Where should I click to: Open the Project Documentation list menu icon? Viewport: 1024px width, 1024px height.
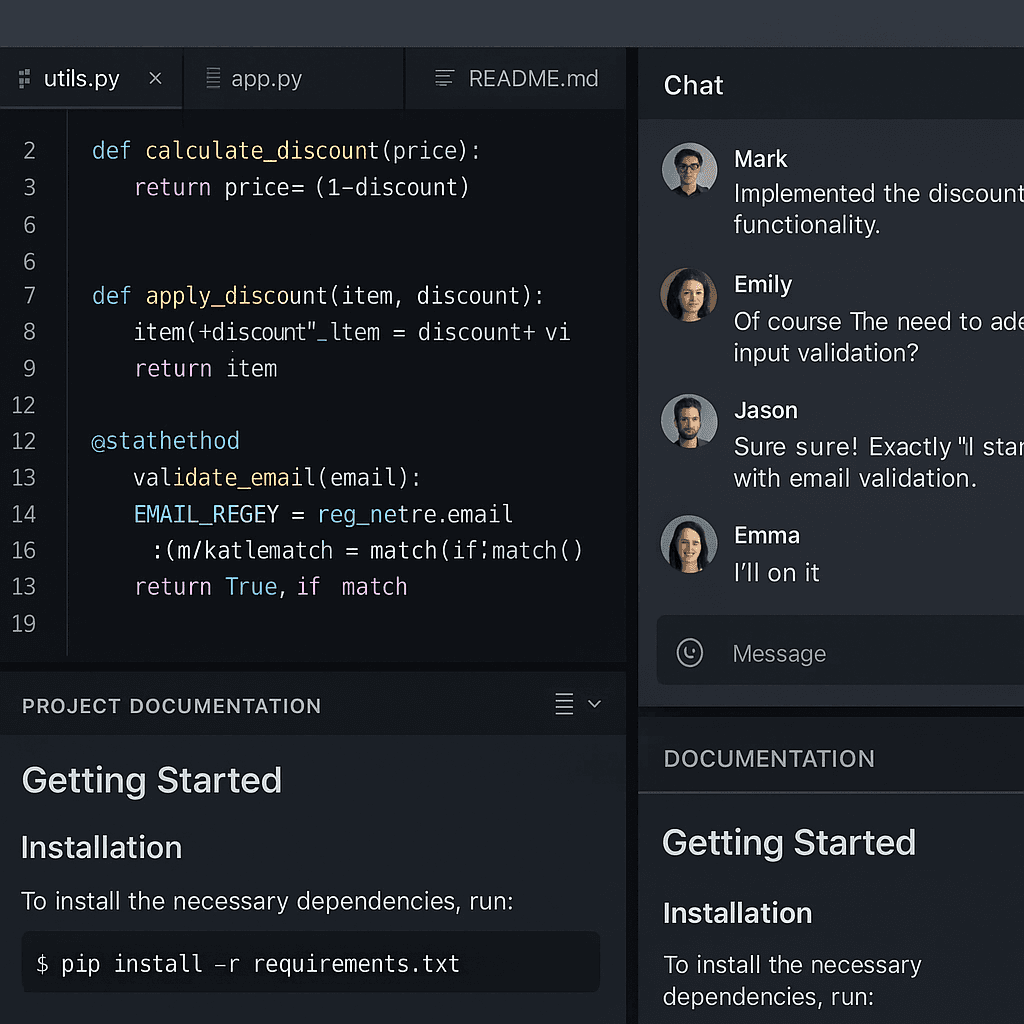click(x=563, y=704)
